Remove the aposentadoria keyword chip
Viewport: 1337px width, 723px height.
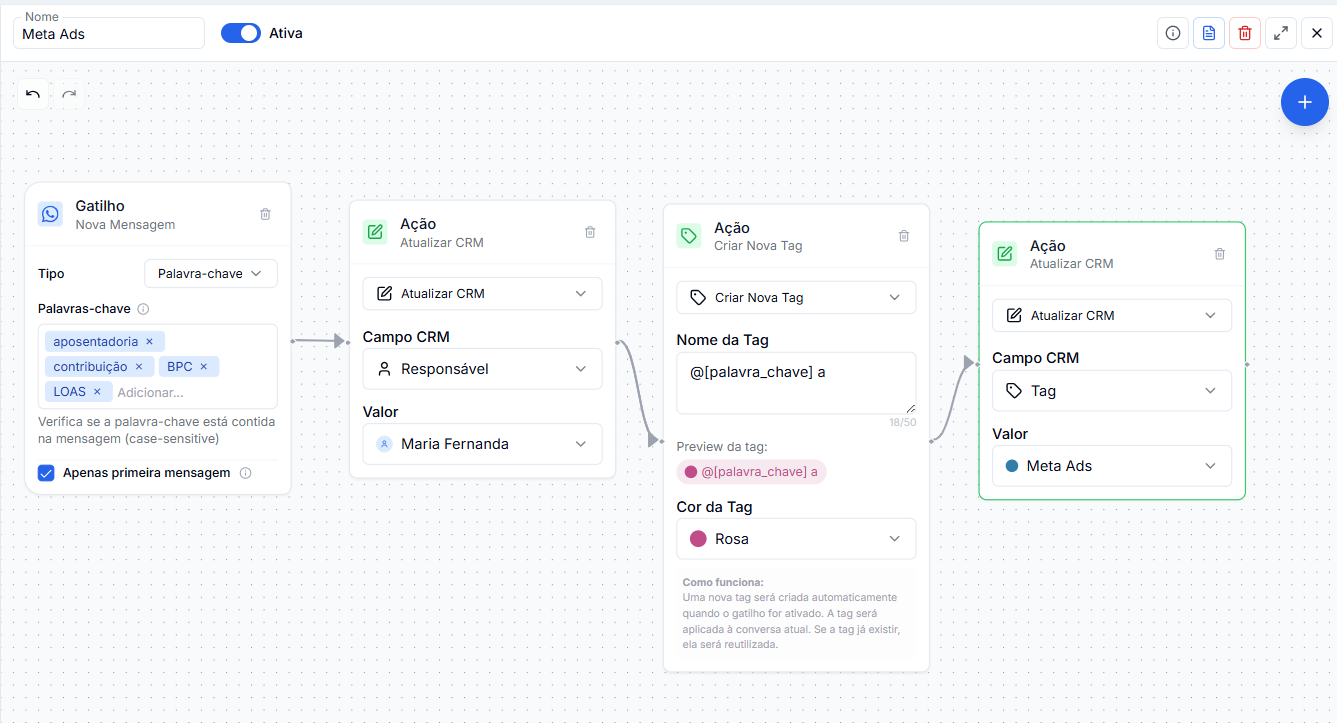(x=149, y=341)
